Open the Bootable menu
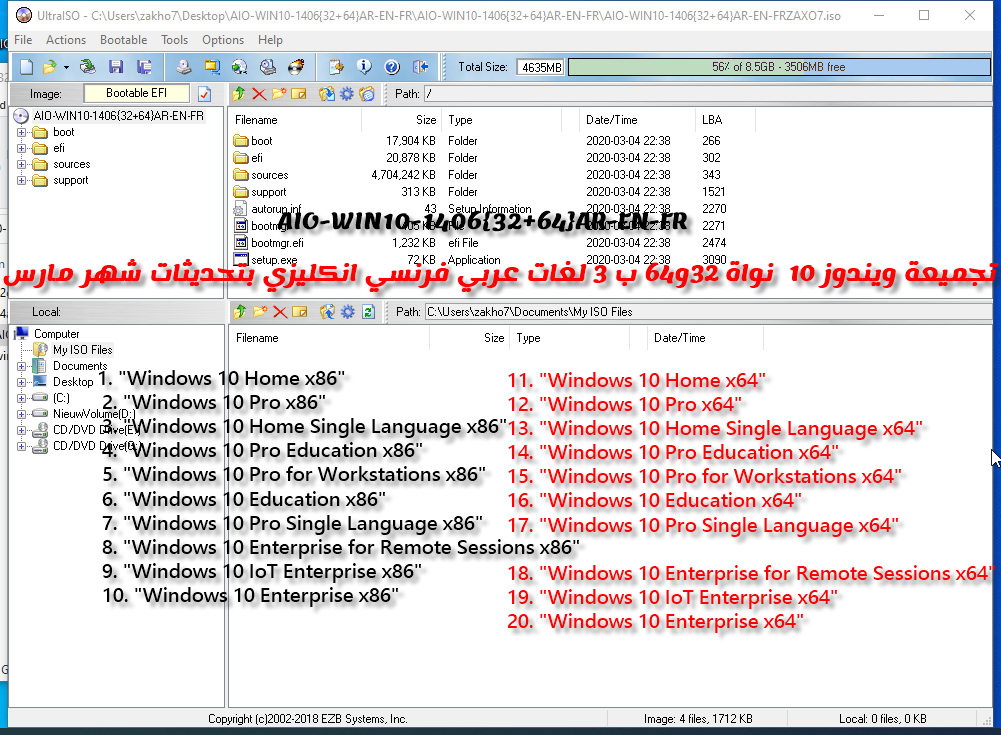This screenshot has width=1001, height=735. [123, 40]
